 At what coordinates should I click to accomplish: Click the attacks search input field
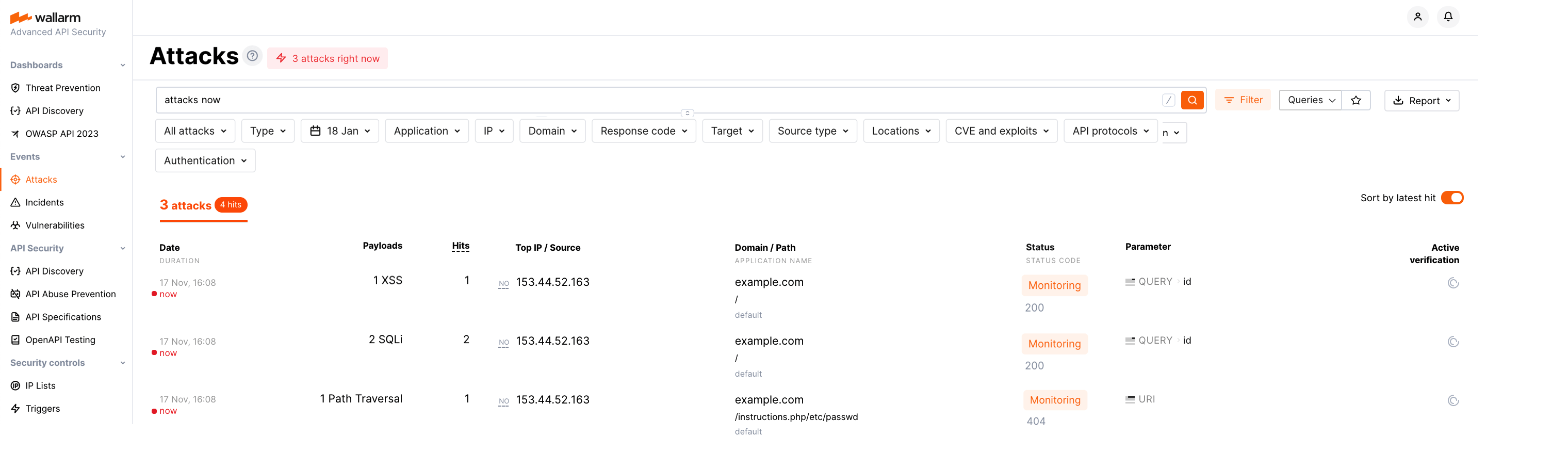(x=658, y=100)
